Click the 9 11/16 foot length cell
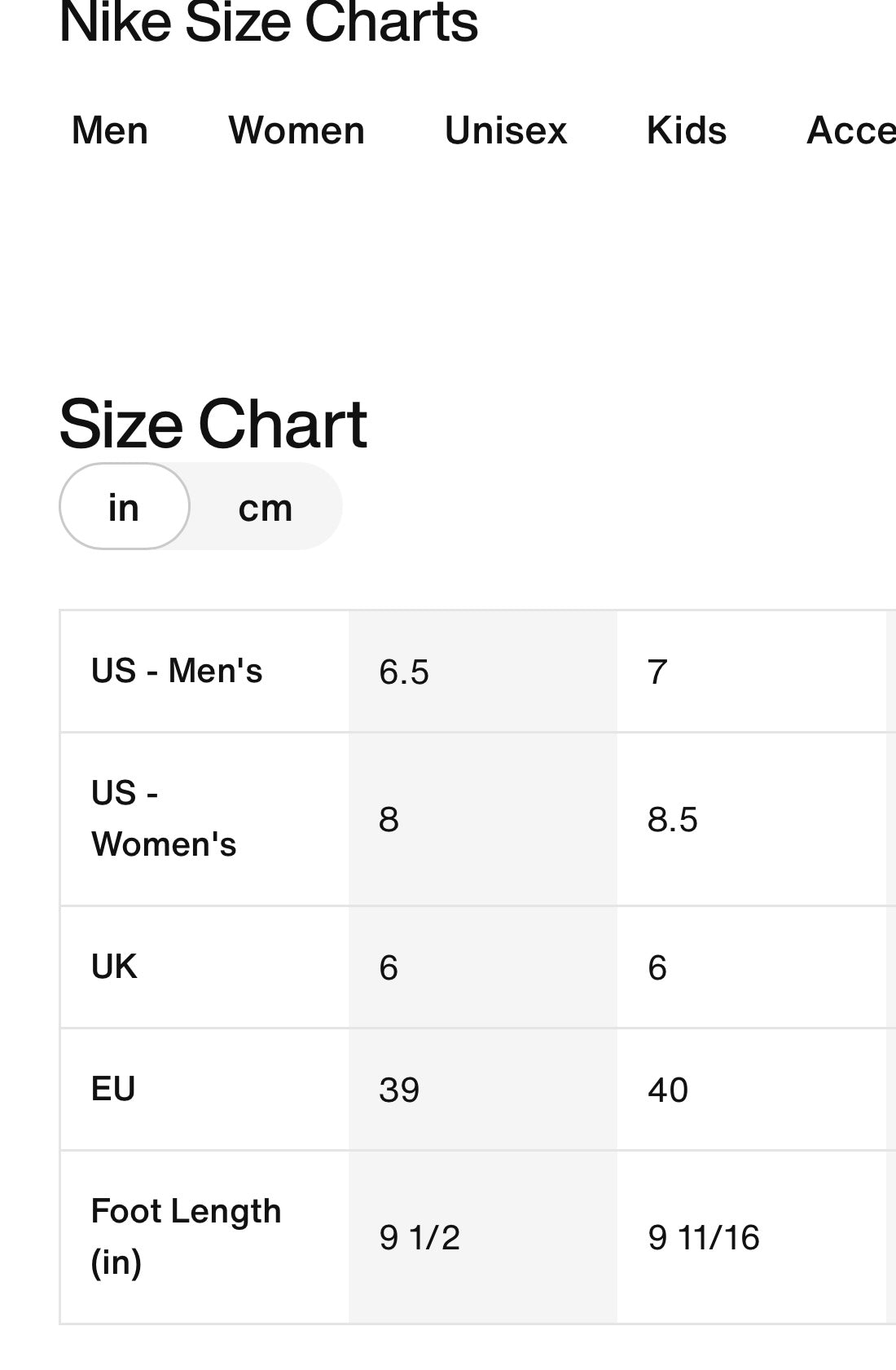The width and height of the screenshot is (896, 1370). (752, 1237)
